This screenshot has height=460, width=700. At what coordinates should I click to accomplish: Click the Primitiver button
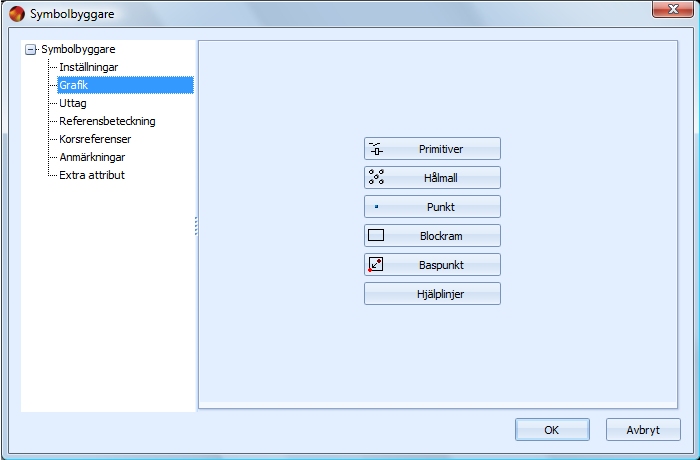tap(432, 149)
